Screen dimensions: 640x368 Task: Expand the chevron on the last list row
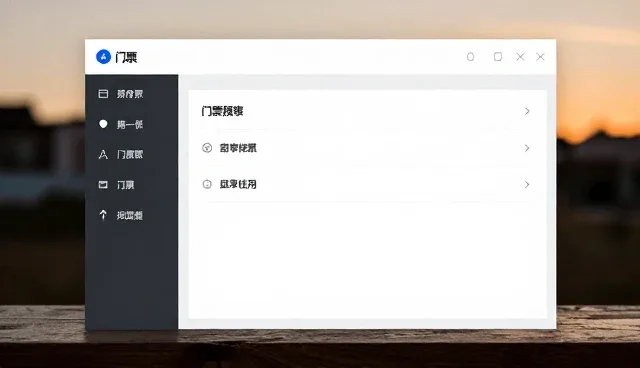point(527,184)
